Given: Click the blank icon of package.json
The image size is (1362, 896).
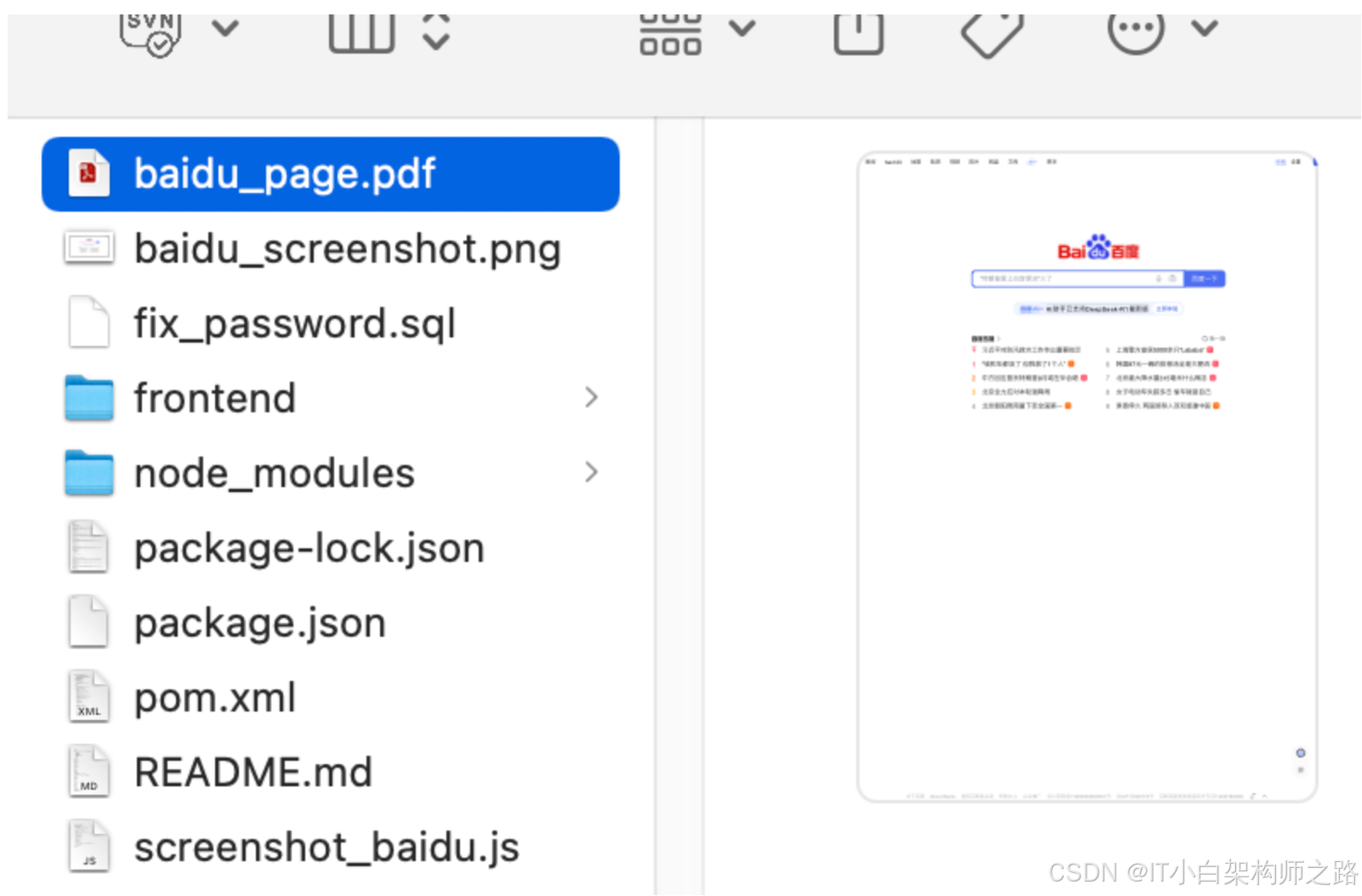Looking at the screenshot, I should tap(88, 621).
